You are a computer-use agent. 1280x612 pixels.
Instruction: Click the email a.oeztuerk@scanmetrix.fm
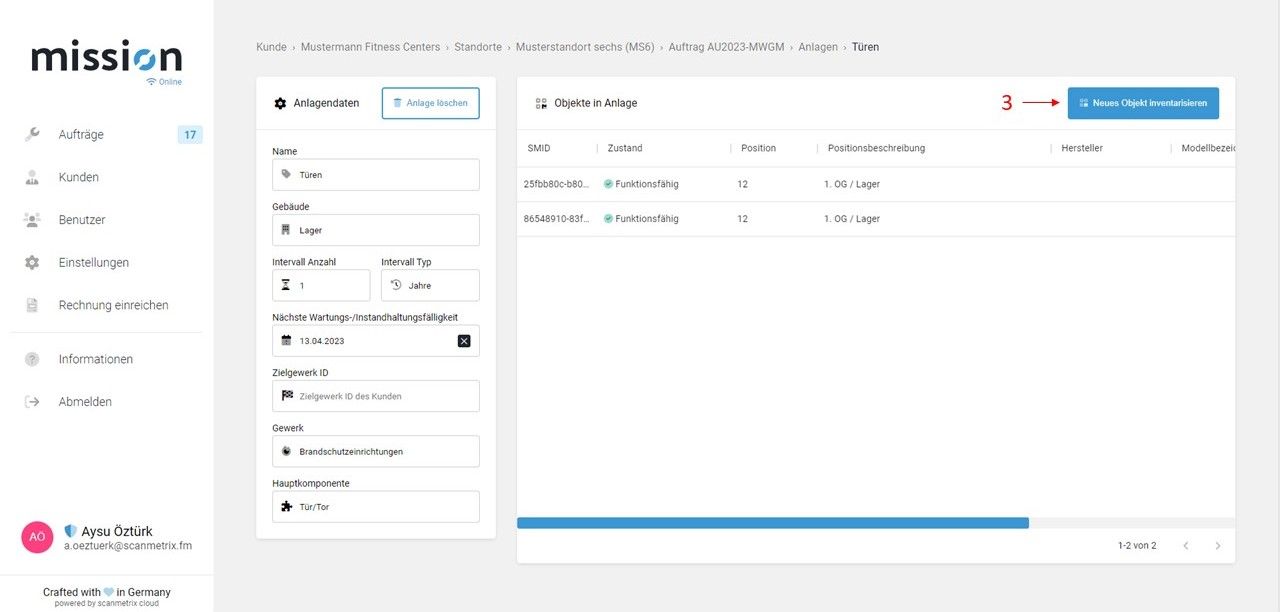(x=128, y=546)
